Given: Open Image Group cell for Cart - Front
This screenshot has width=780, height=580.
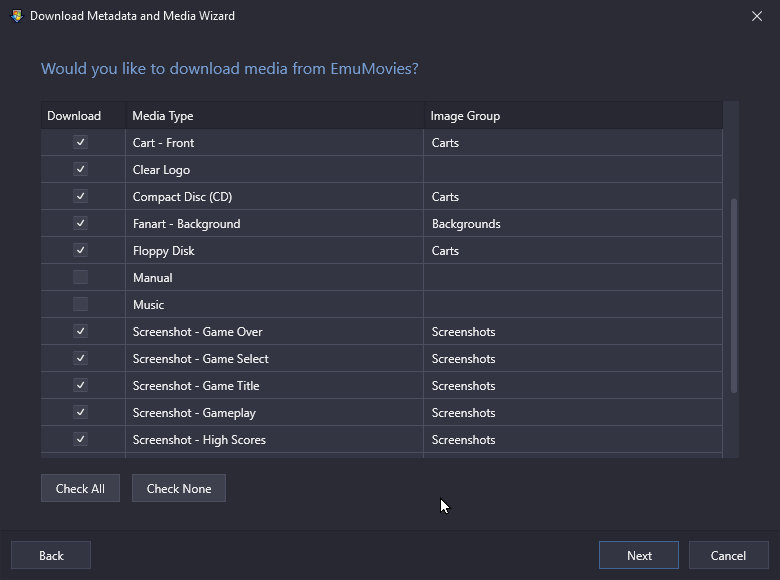Looking at the screenshot, I should [573, 143].
